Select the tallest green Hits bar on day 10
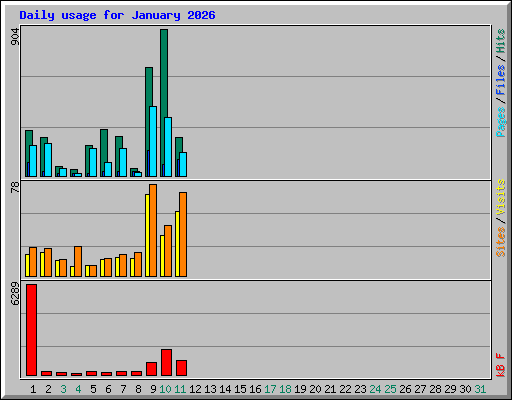Image resolution: width=512 pixels, height=400 pixels. click(x=164, y=73)
